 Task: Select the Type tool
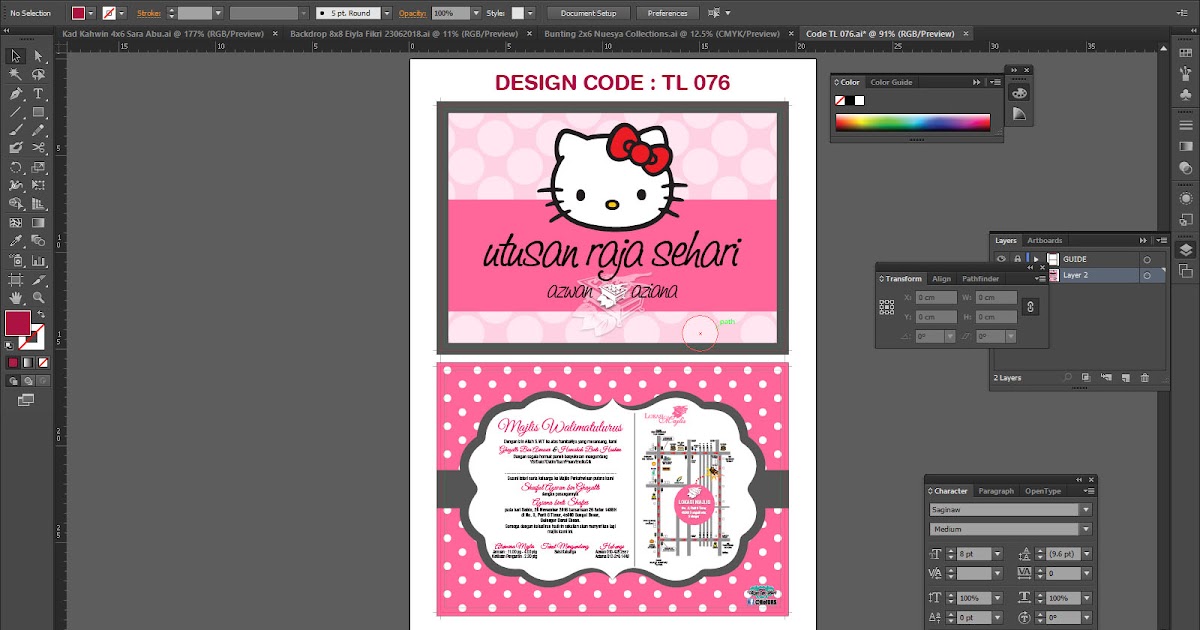pyautogui.click(x=39, y=93)
